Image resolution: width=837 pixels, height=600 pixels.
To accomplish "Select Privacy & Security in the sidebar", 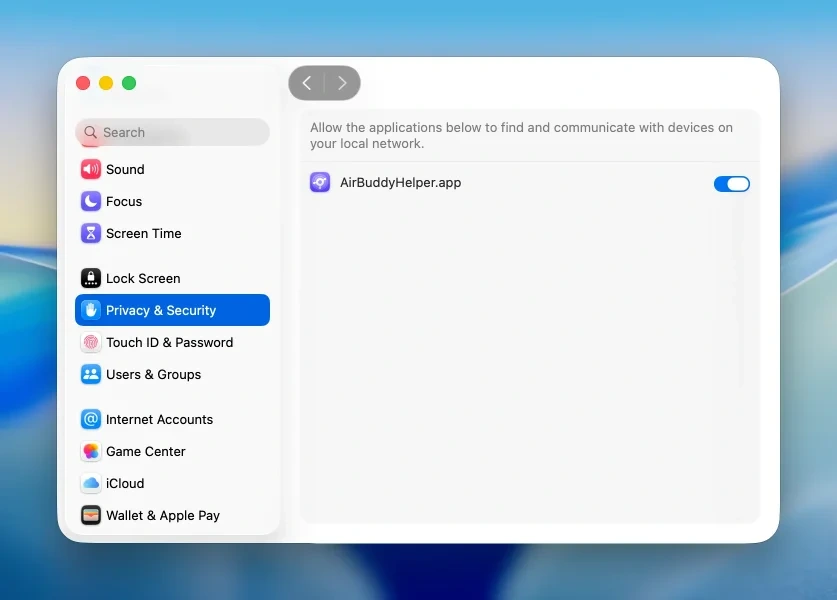I will click(x=172, y=310).
